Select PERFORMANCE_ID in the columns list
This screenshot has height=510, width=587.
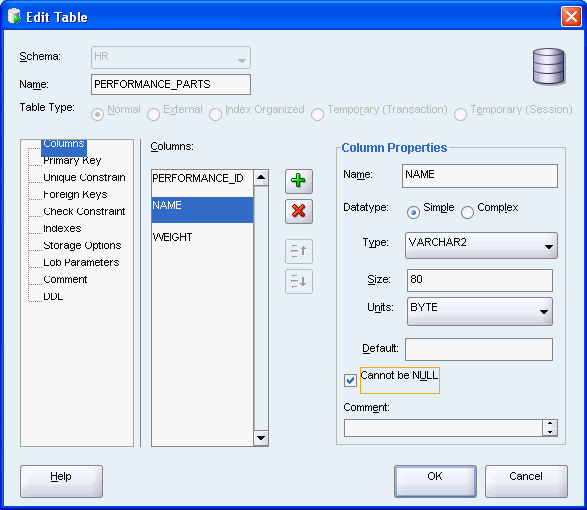click(203, 178)
